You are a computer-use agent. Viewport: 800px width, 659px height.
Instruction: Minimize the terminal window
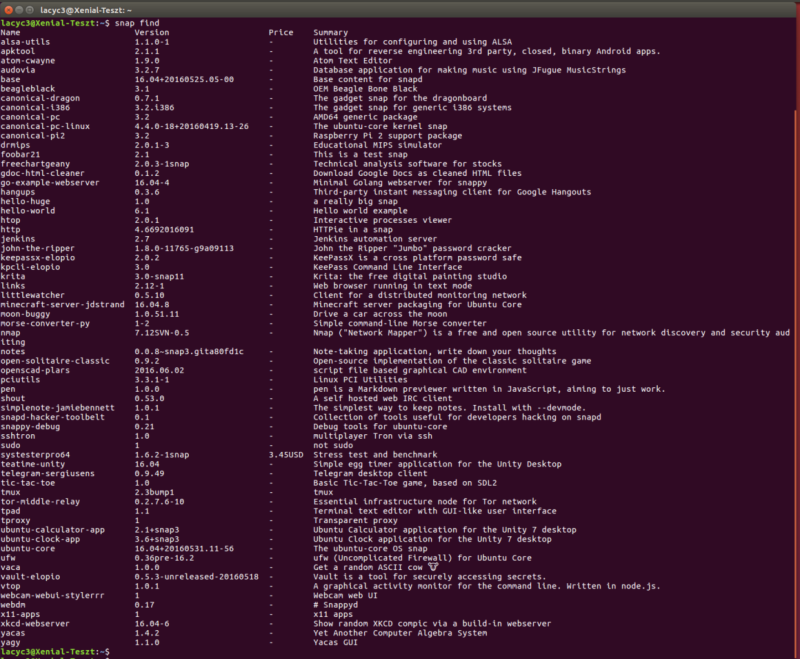[19, 10]
